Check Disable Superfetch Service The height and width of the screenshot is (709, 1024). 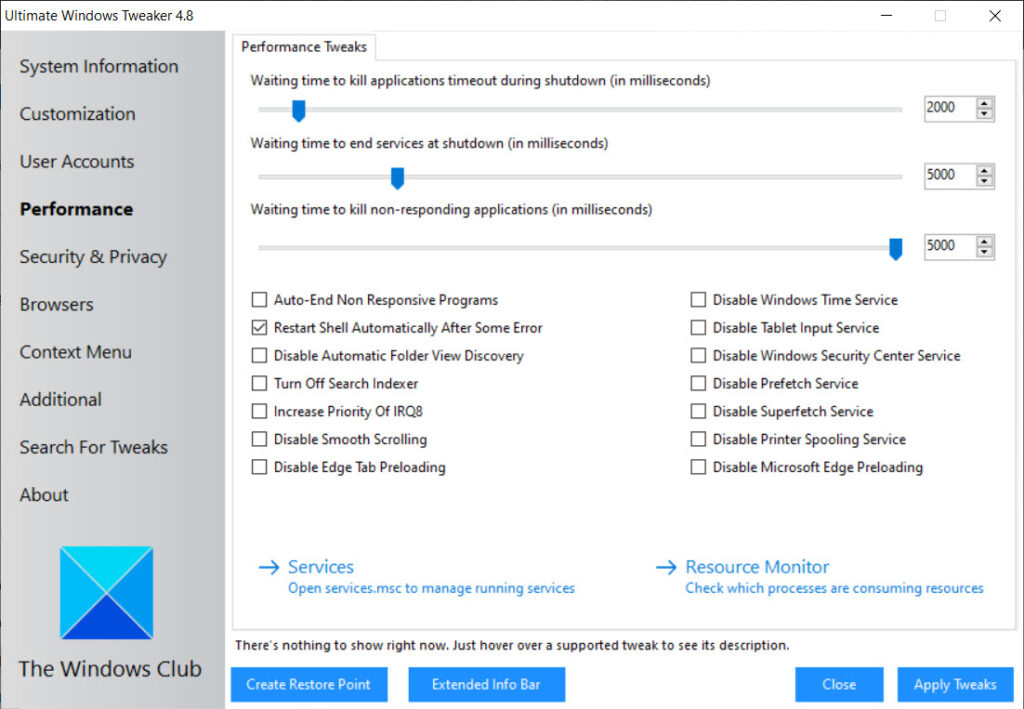pos(698,411)
